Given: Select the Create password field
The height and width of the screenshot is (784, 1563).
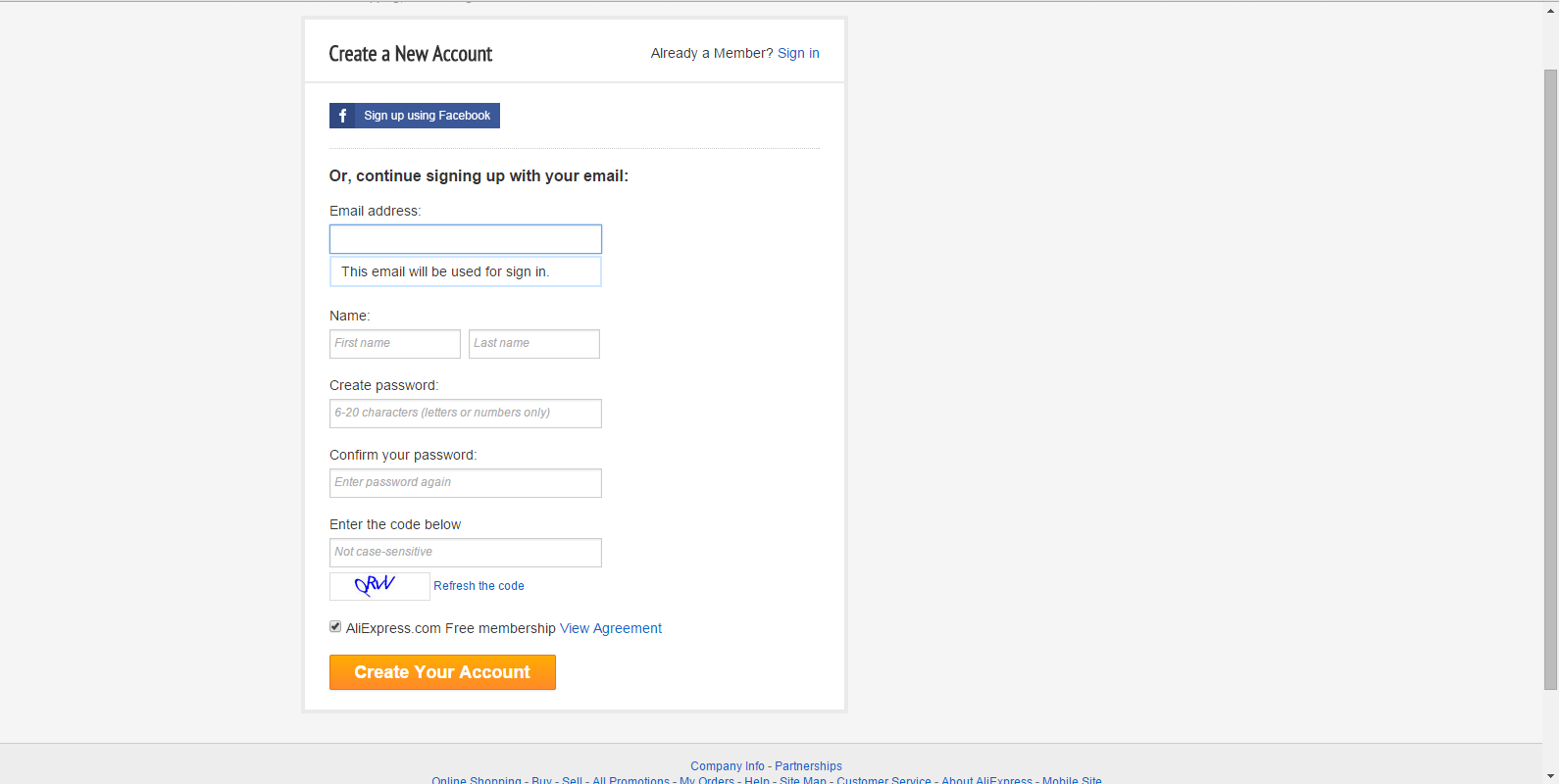Looking at the screenshot, I should [x=465, y=414].
